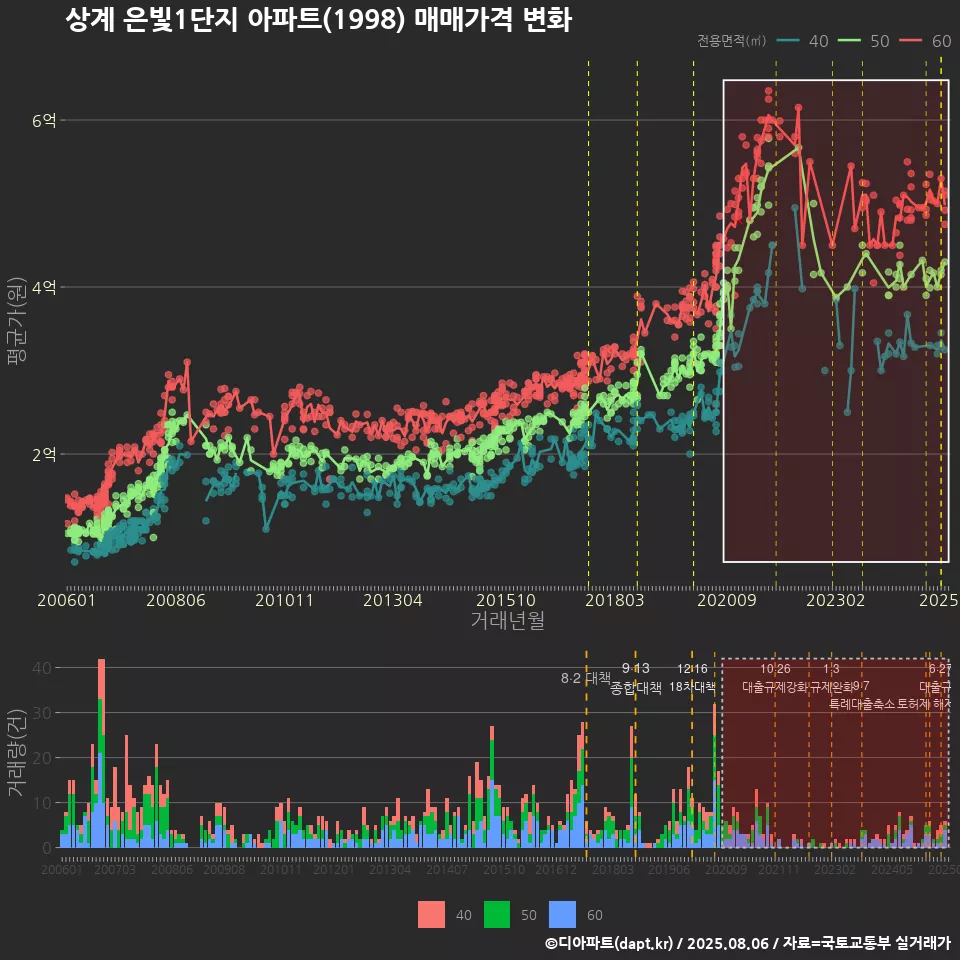Click the '200601' label on the price chart axis
The width and height of the screenshot is (960, 960).
[66, 600]
